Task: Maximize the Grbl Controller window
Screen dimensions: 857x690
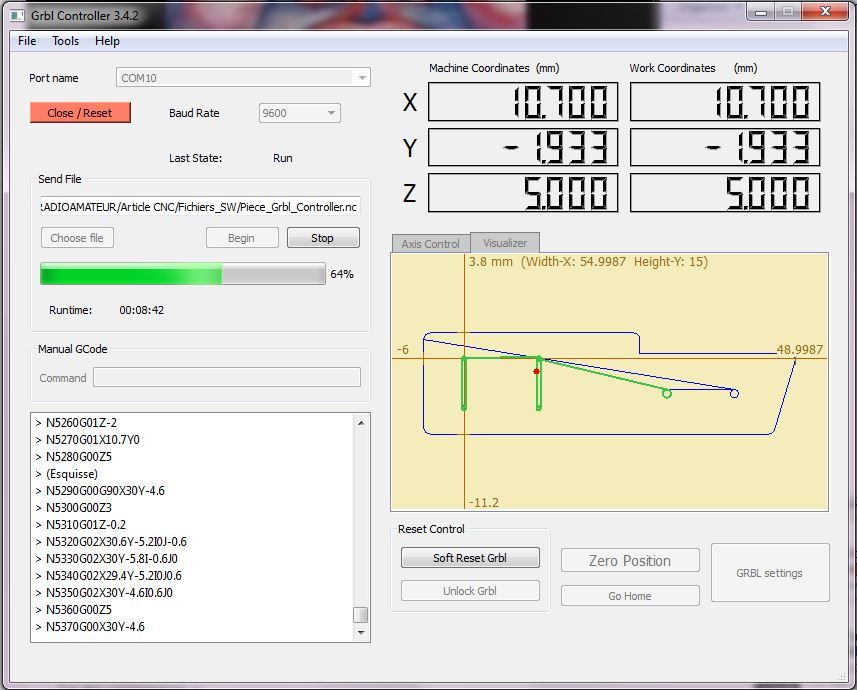Action: coord(788,12)
